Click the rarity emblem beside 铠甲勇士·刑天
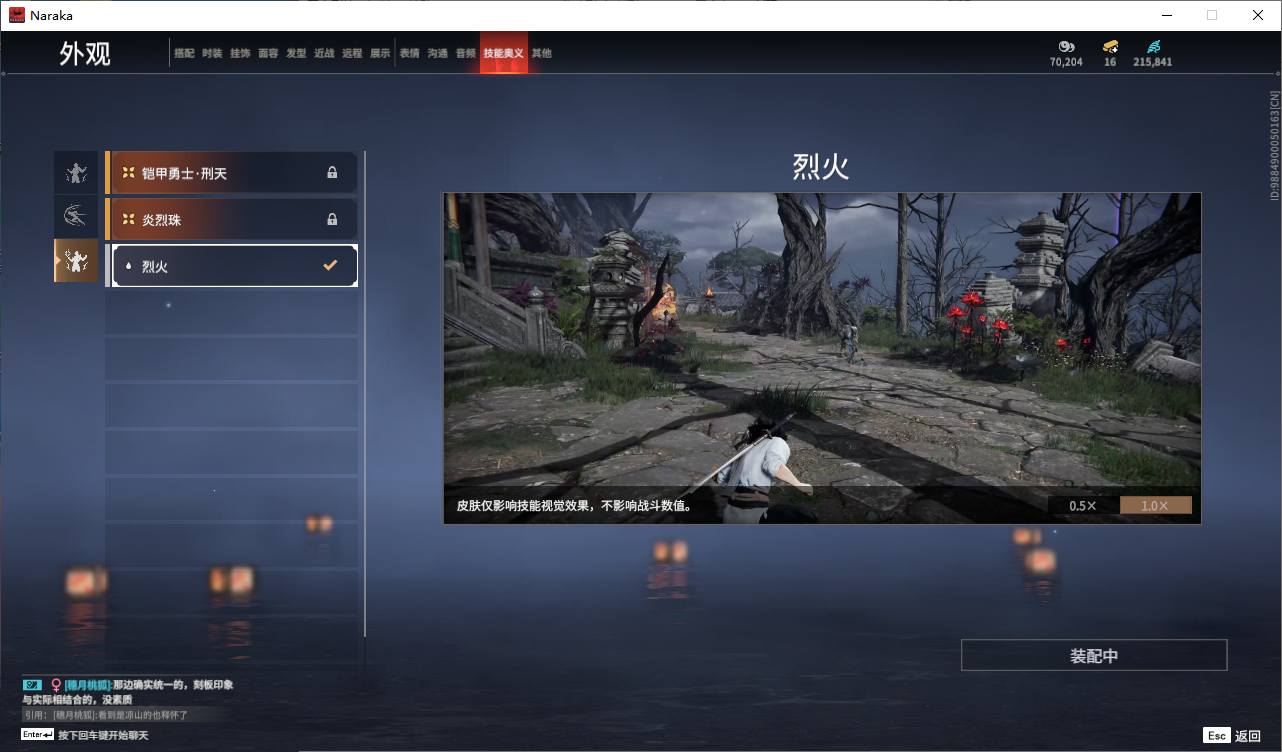The height and width of the screenshot is (752, 1282). [128, 173]
